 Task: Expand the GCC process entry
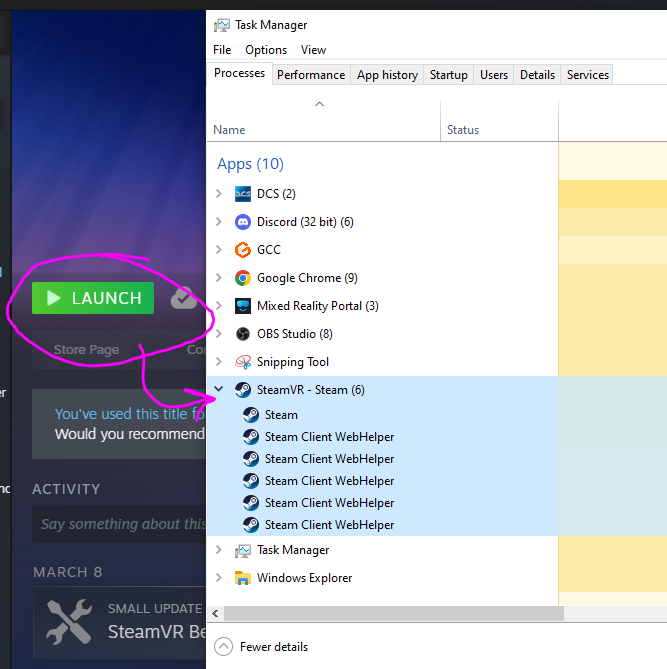pos(218,250)
